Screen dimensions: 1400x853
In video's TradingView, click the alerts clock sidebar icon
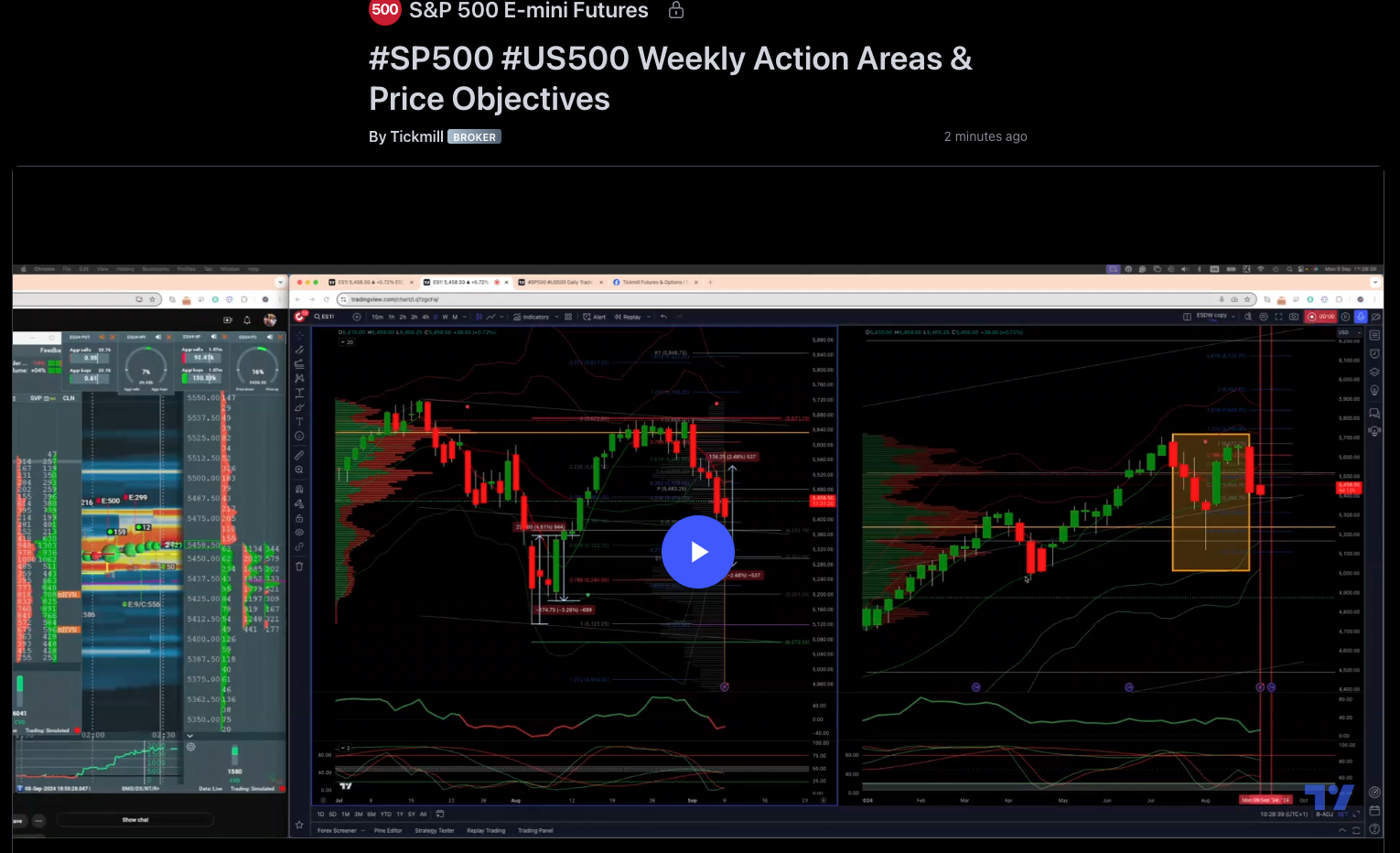click(x=1374, y=353)
